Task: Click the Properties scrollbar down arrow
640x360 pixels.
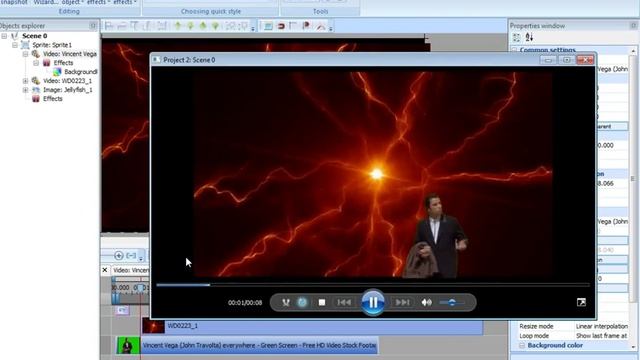Action: tap(633, 347)
